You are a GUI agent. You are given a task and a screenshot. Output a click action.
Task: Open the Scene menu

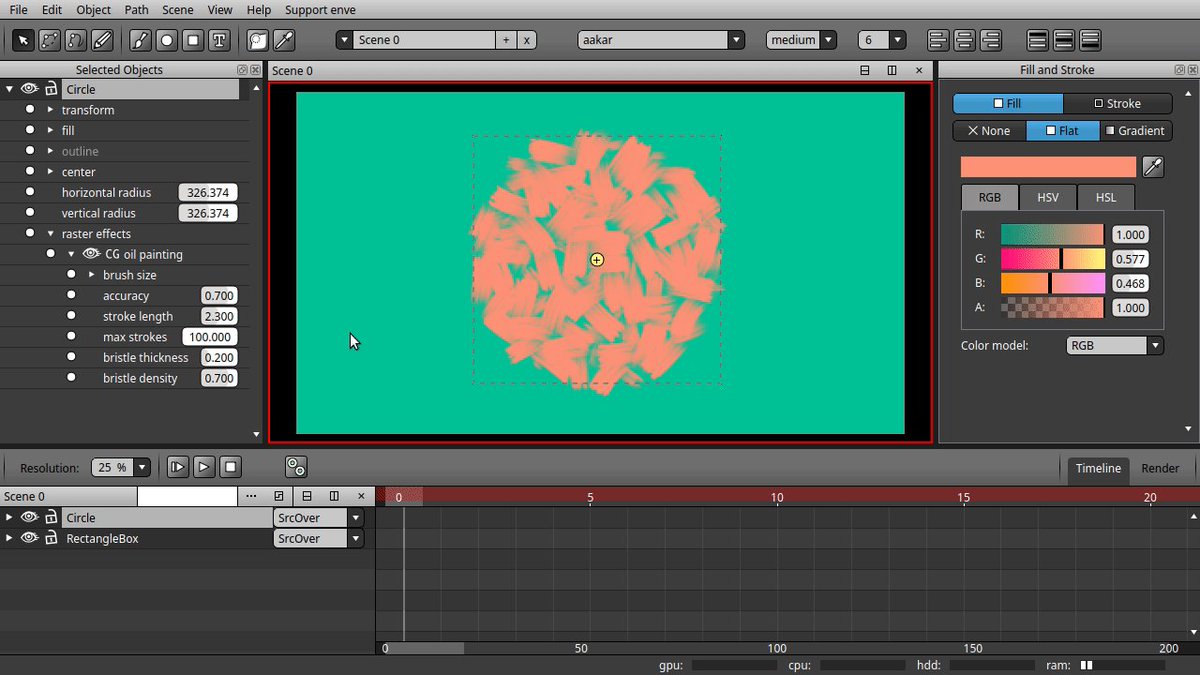(178, 10)
